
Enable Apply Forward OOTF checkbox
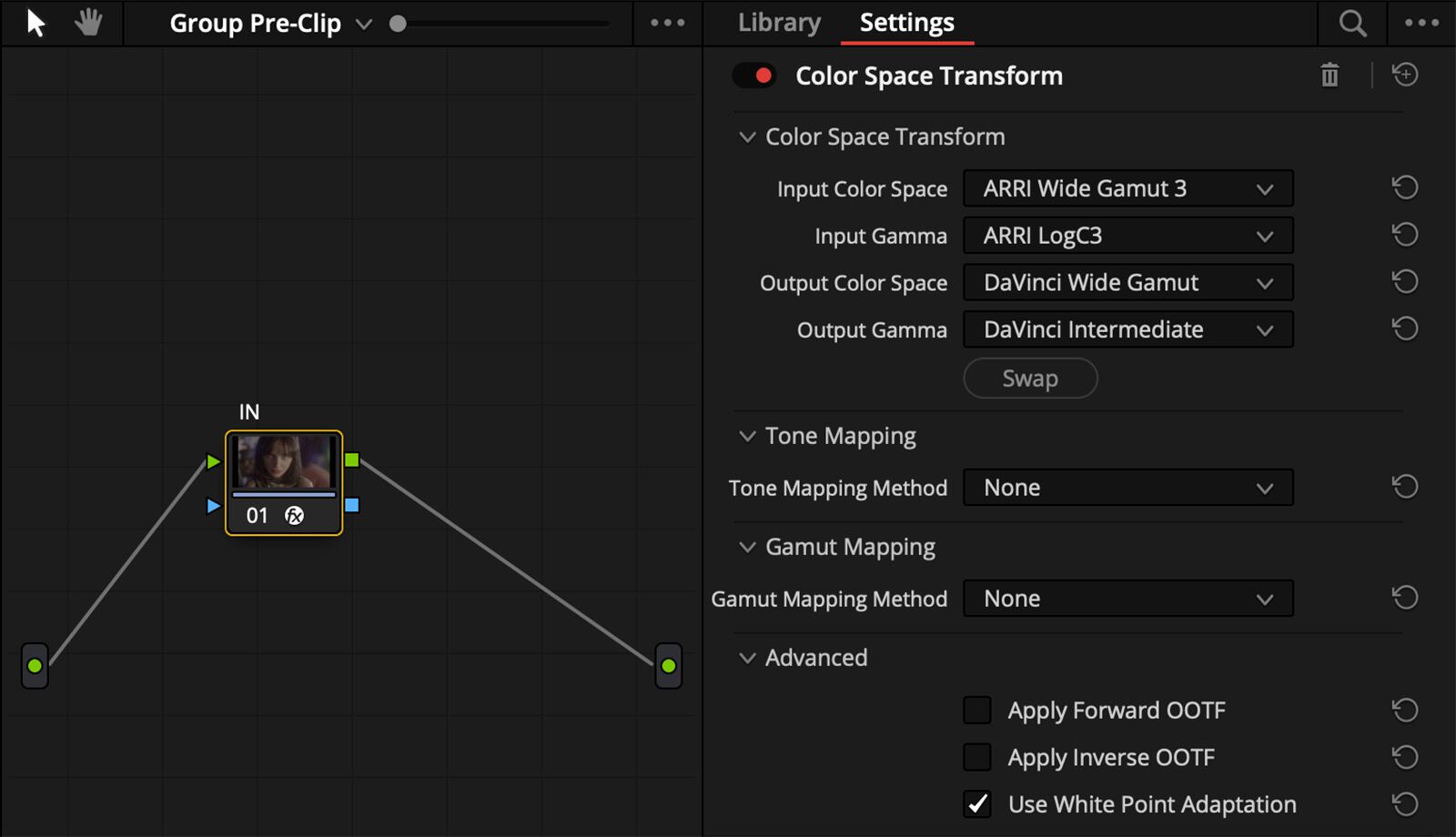(x=977, y=711)
